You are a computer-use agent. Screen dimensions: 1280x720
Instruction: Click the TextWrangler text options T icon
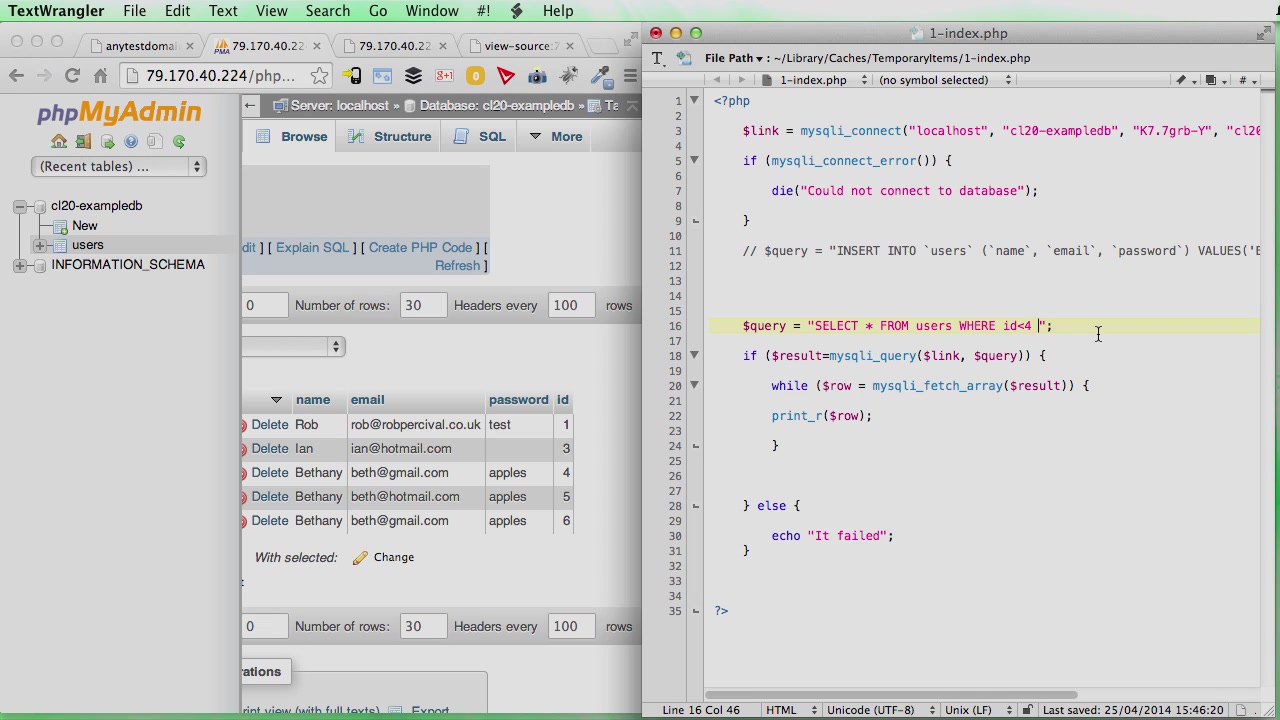[x=657, y=58]
